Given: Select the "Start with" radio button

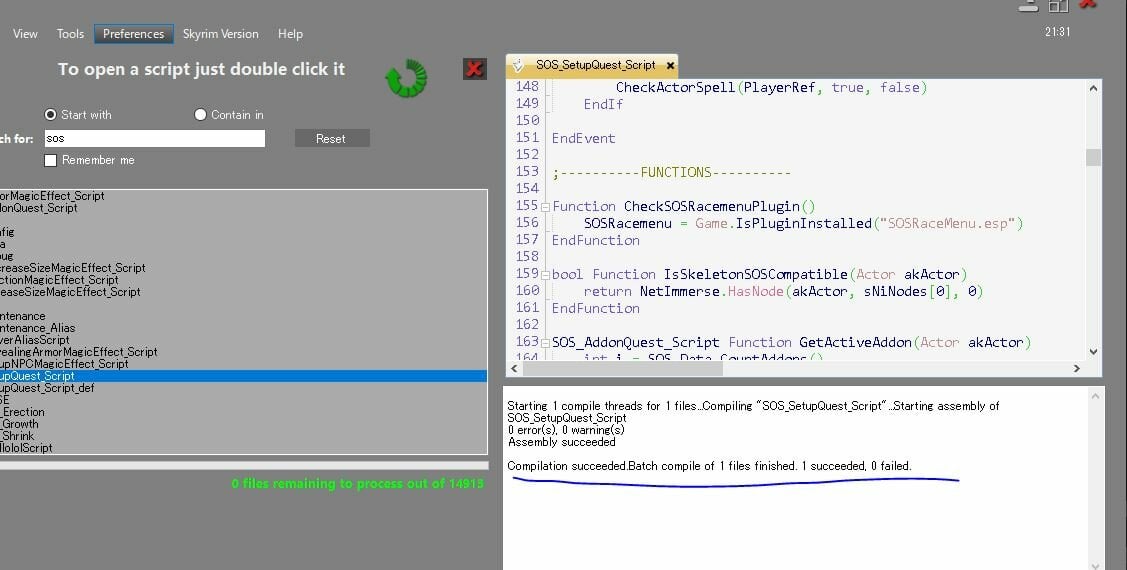Looking at the screenshot, I should [x=50, y=114].
